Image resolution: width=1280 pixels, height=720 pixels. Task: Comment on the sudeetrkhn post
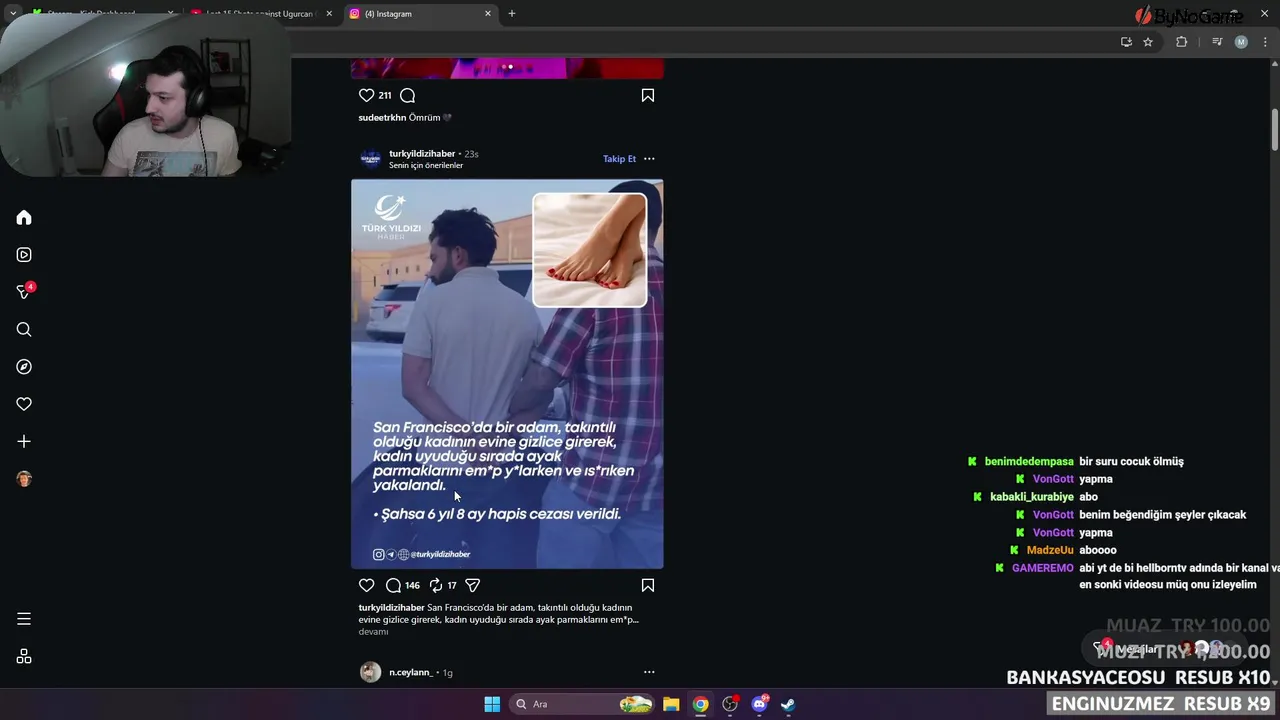tap(408, 95)
